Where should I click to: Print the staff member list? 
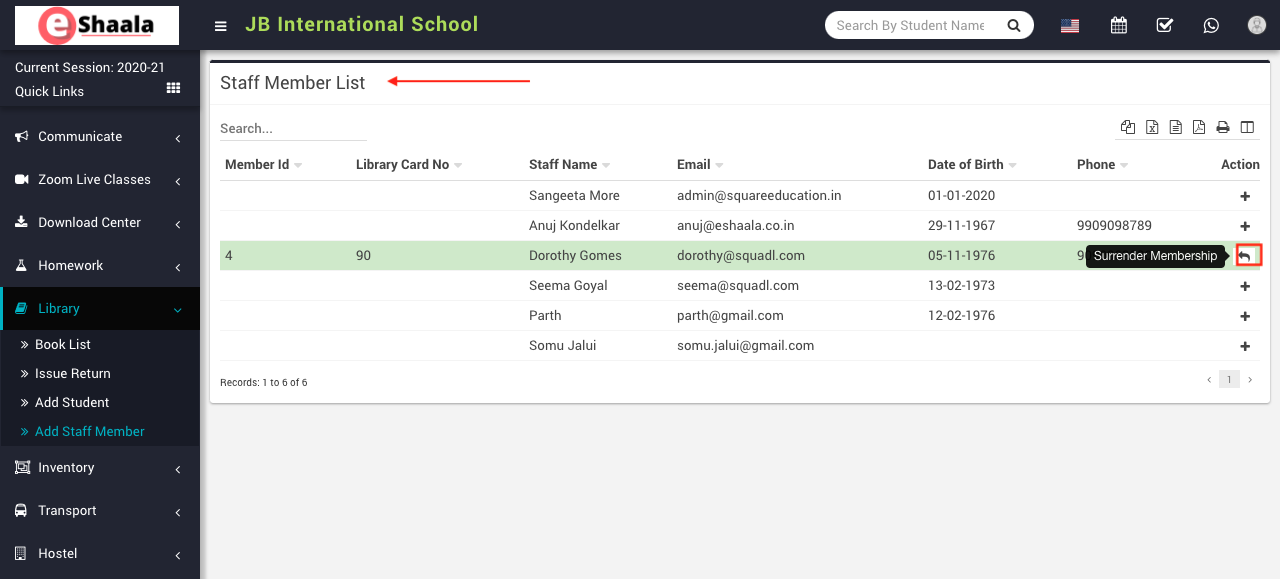click(1222, 127)
